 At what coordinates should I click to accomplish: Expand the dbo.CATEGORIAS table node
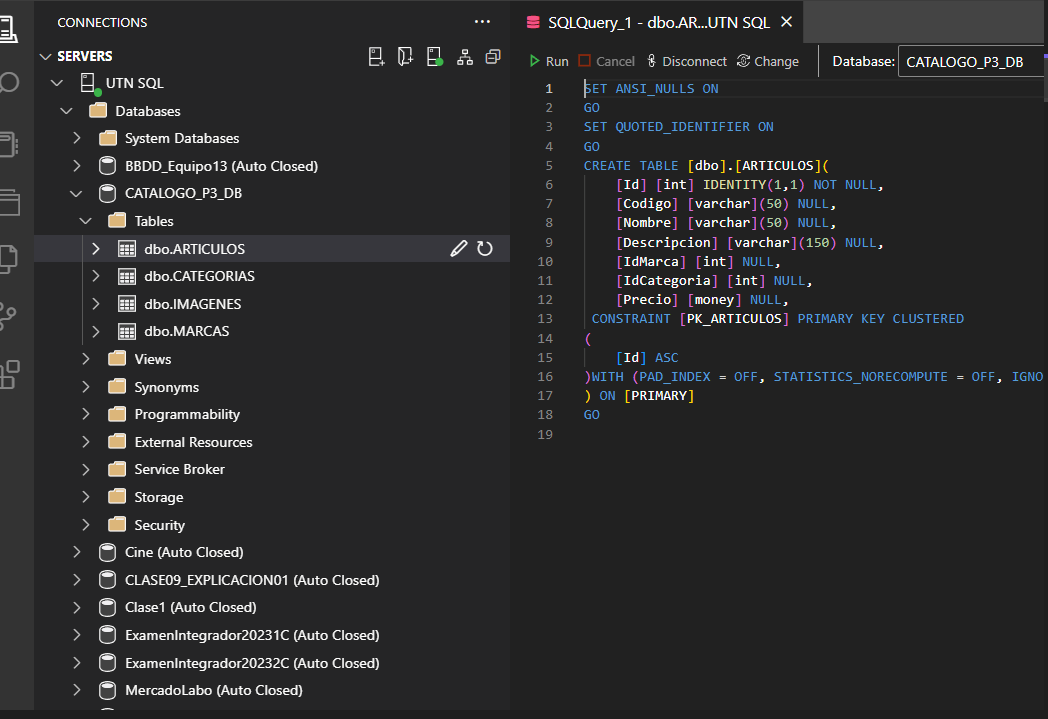[96, 276]
